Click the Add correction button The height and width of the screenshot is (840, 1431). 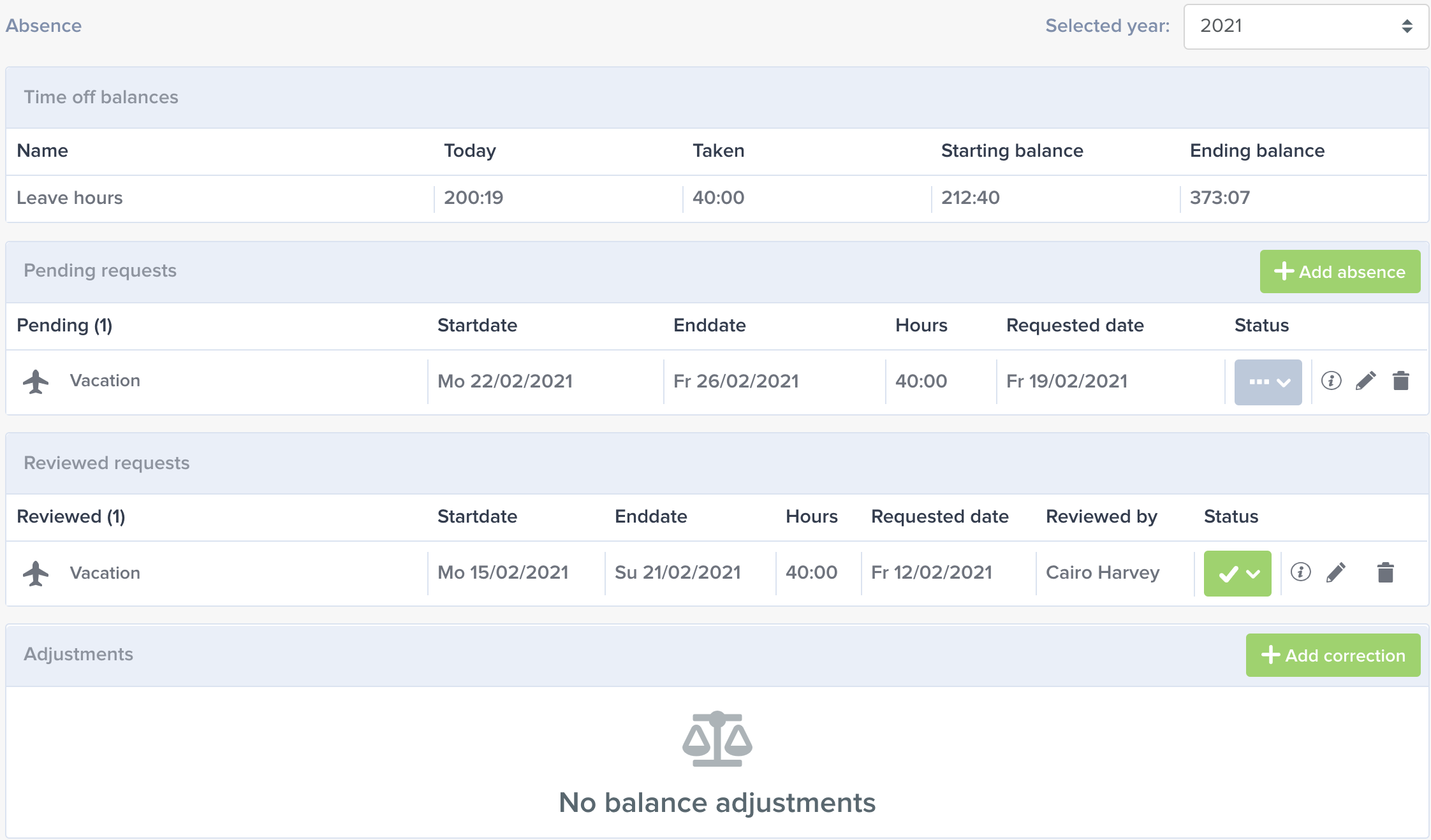1333,655
